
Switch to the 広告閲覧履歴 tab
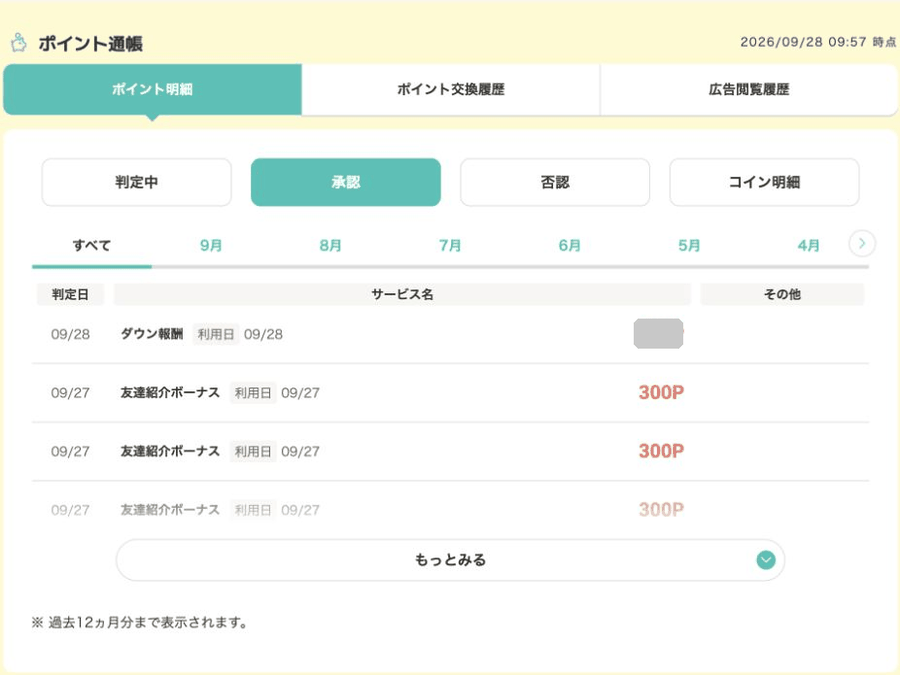click(748, 89)
